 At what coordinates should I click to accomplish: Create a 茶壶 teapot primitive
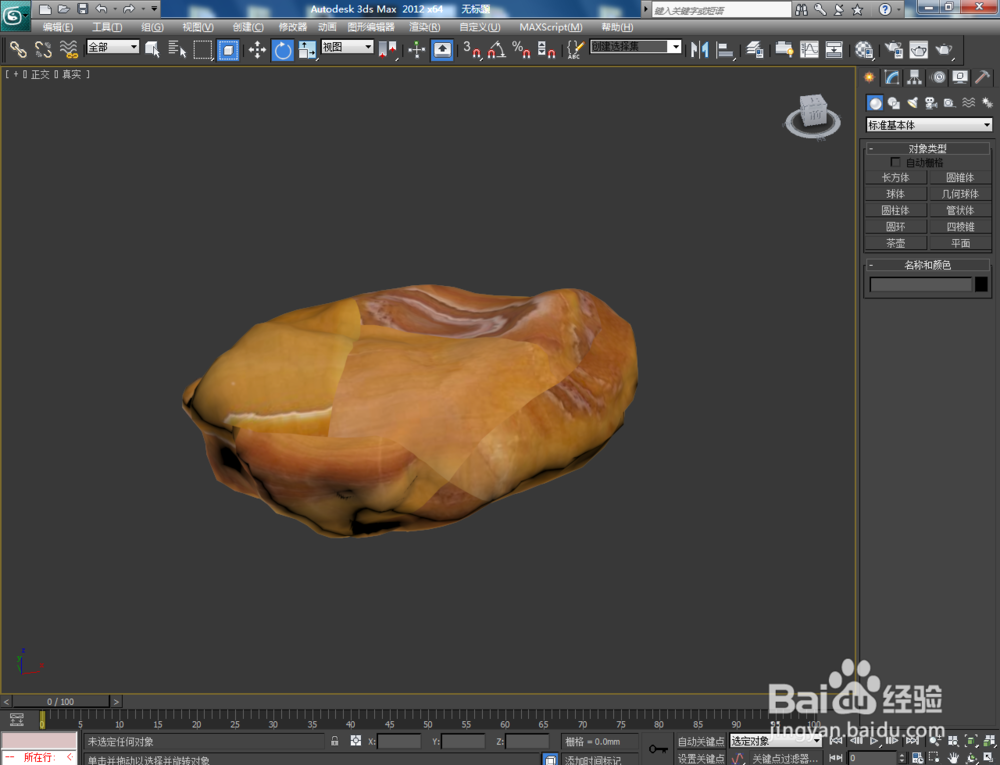click(x=895, y=243)
